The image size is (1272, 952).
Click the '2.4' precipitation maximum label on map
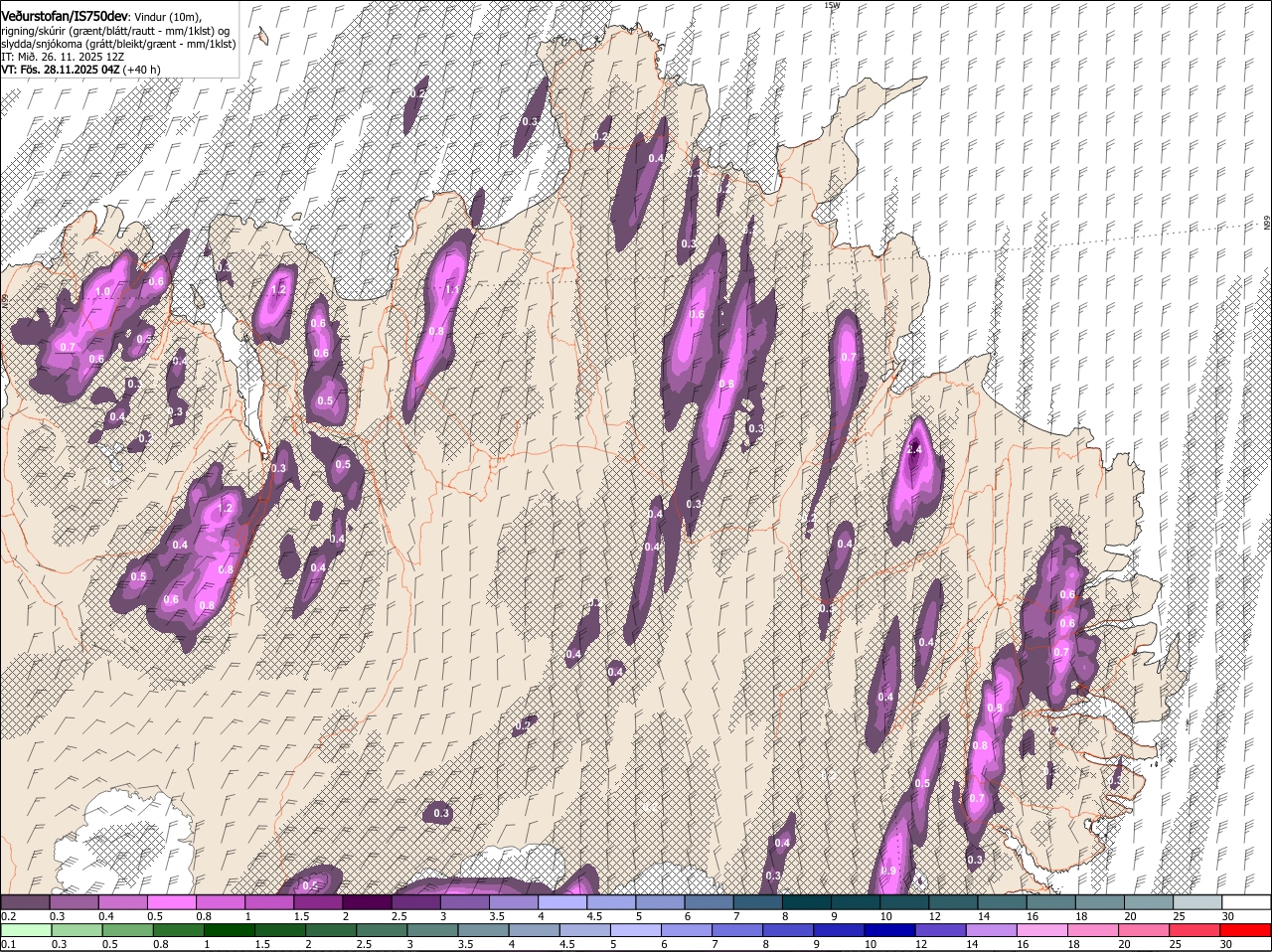click(915, 449)
